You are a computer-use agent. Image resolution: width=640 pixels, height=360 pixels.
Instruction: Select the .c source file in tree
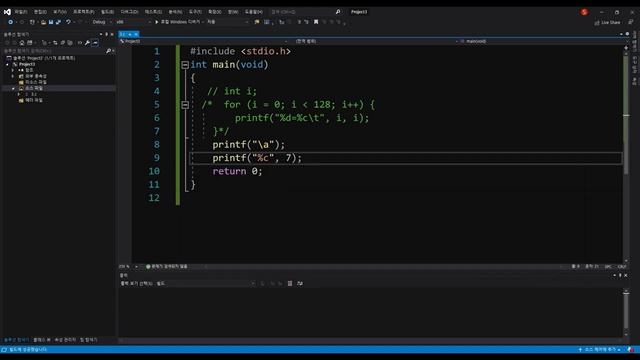[x=31, y=94]
